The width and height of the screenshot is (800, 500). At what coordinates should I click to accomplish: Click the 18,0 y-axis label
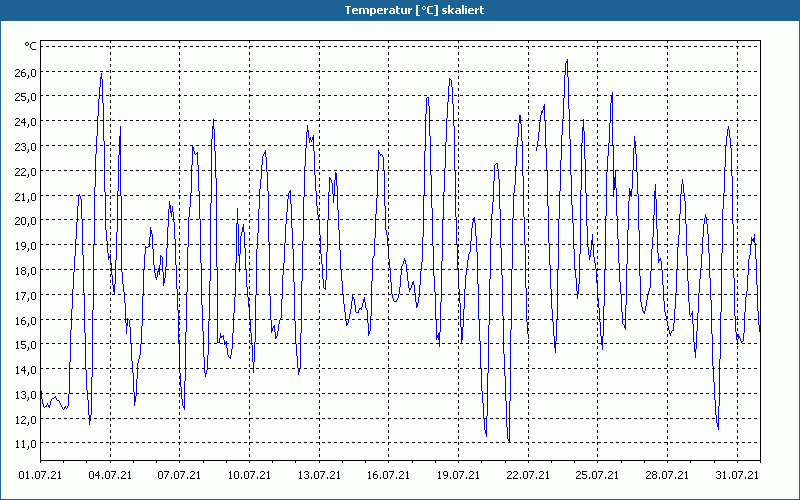(26, 270)
